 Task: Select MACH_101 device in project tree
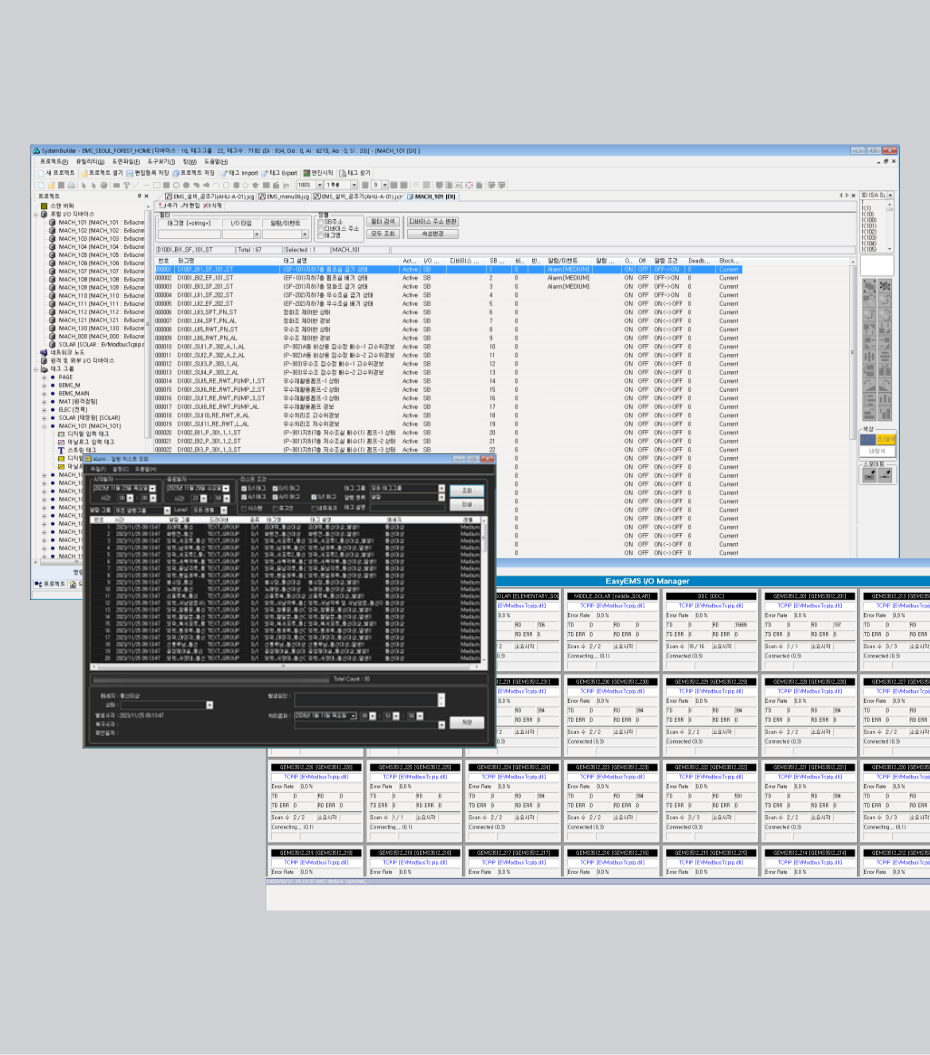click(x=98, y=222)
